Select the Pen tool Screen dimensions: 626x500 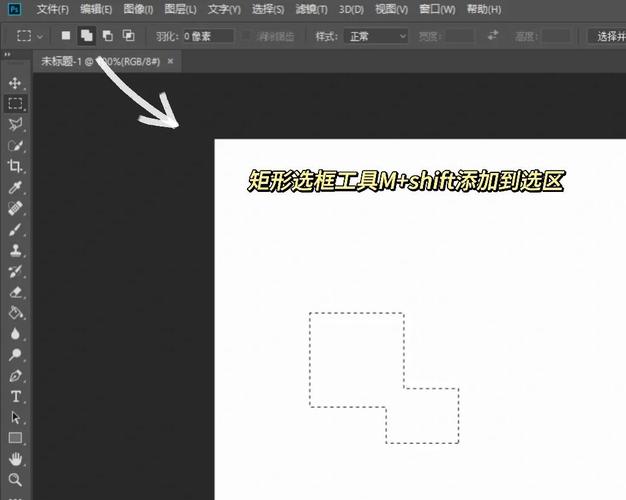[x=16, y=376]
